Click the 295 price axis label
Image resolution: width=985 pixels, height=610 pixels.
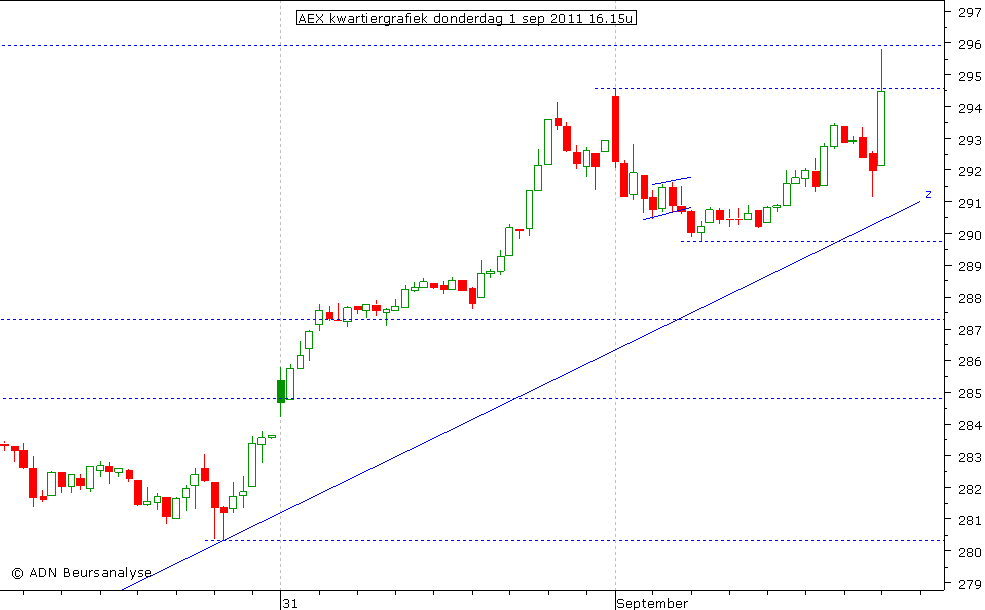coord(969,76)
